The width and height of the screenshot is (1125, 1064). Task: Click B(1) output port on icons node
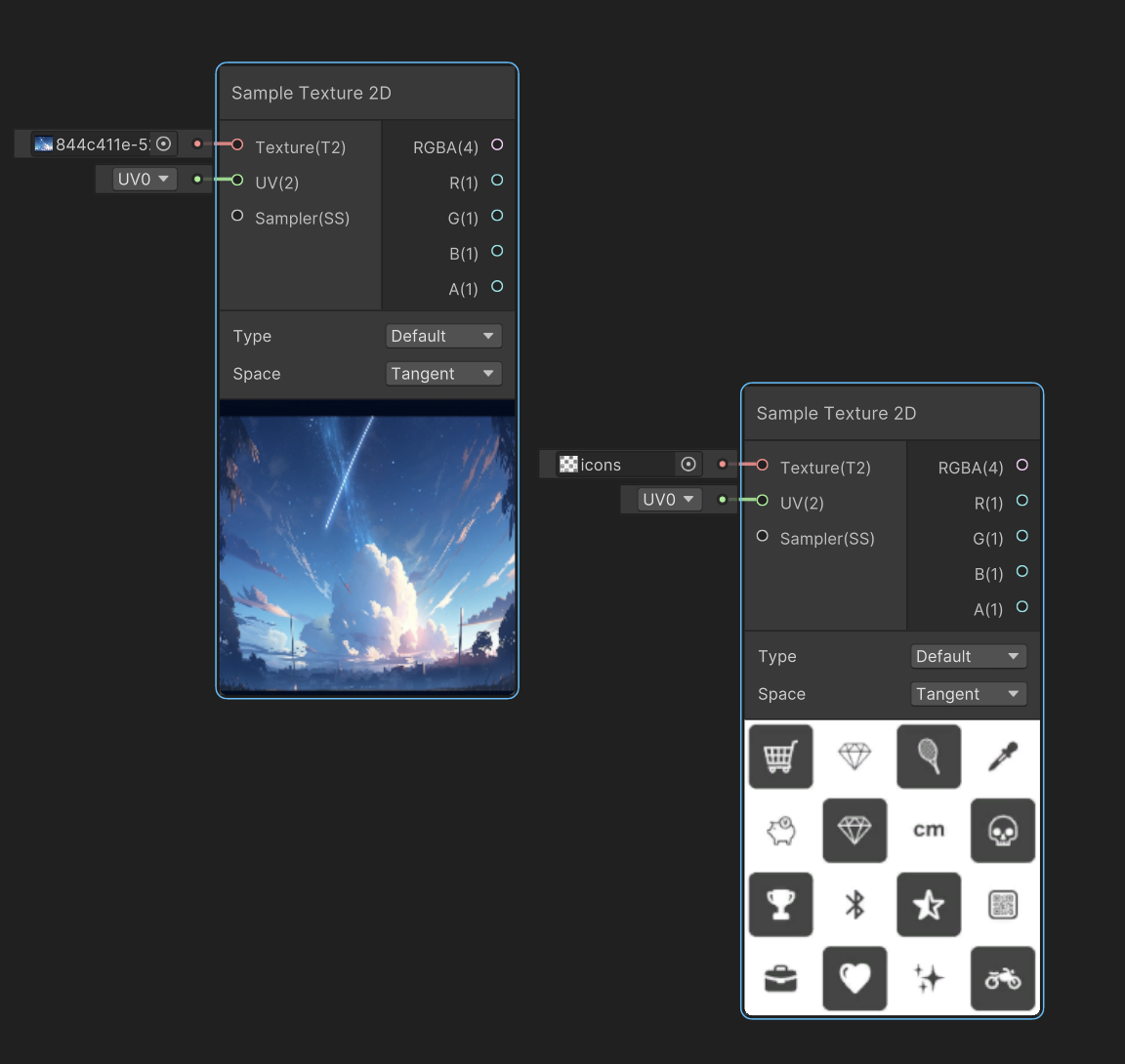pos(1022,571)
